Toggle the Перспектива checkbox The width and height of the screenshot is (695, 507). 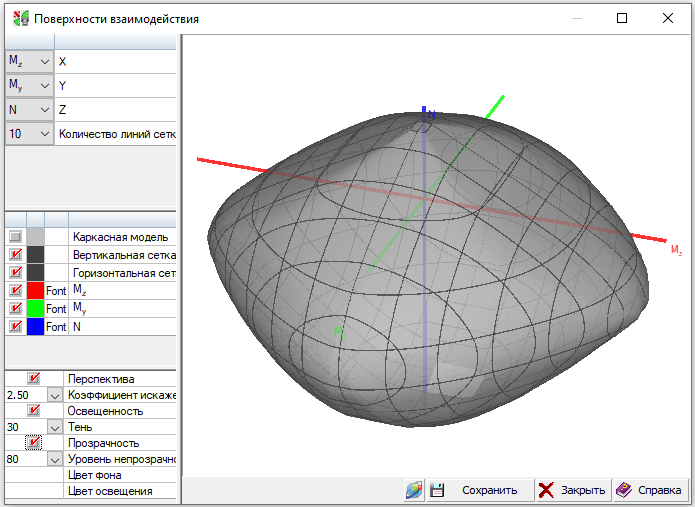34,379
